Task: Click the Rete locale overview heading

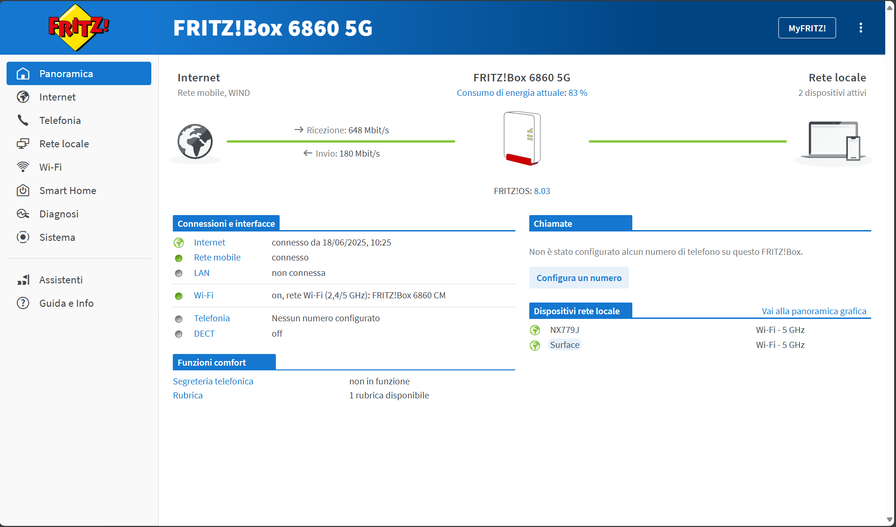Action: pyautogui.click(x=837, y=78)
